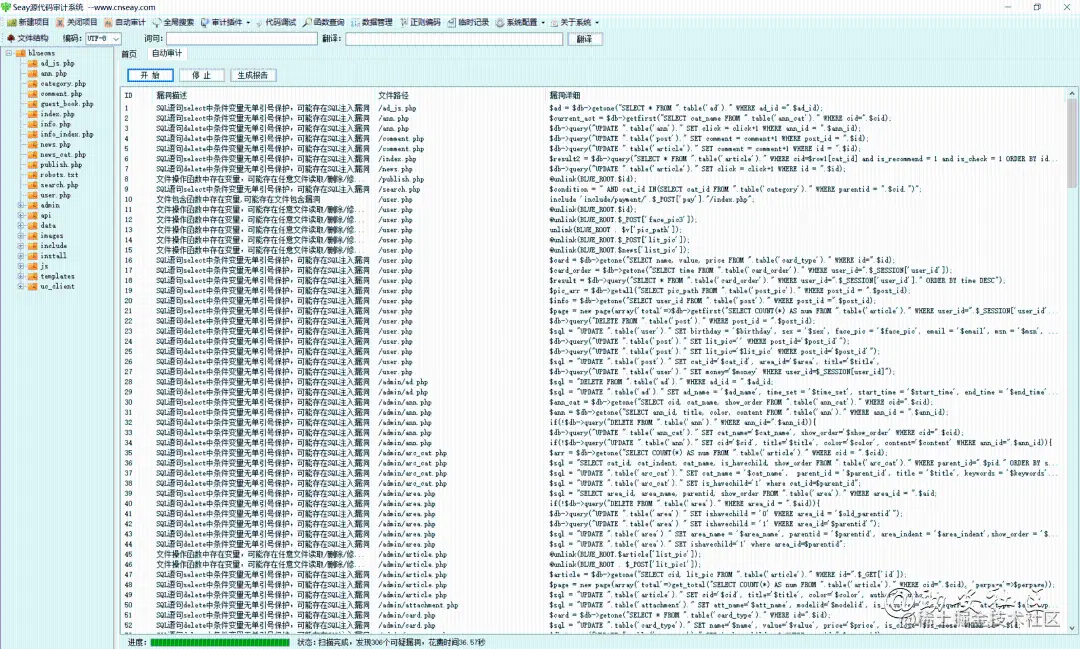Click the 生成报告 generate report button
The height and width of the screenshot is (649, 1080).
pyautogui.click(x=253, y=75)
